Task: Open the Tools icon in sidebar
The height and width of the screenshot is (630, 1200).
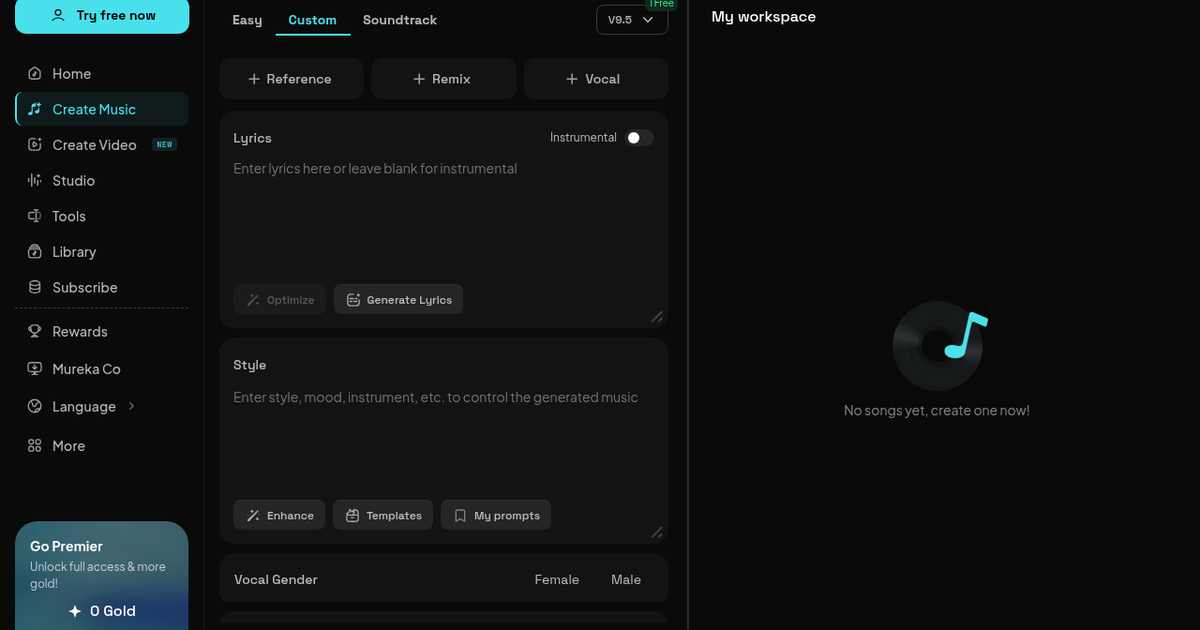Action: (x=35, y=216)
